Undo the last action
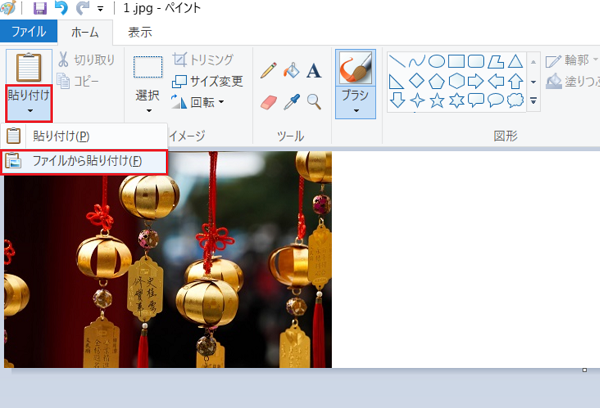Viewport: 600px width, 408px height. (x=61, y=8)
